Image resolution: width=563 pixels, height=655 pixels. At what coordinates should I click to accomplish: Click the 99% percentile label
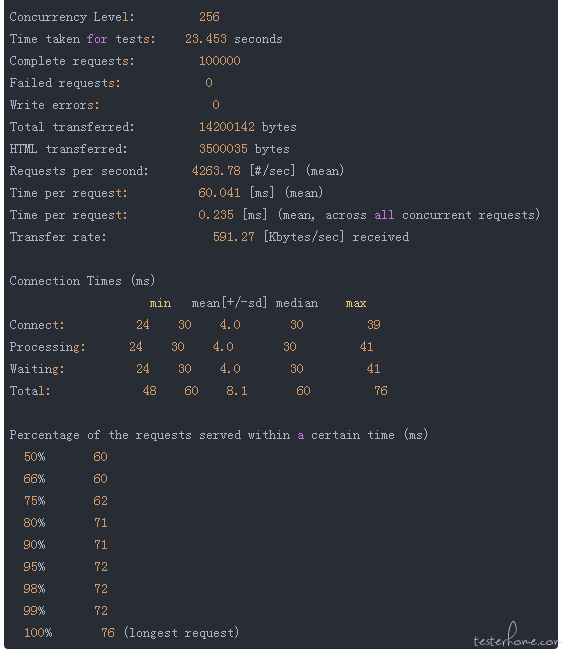tap(34, 611)
